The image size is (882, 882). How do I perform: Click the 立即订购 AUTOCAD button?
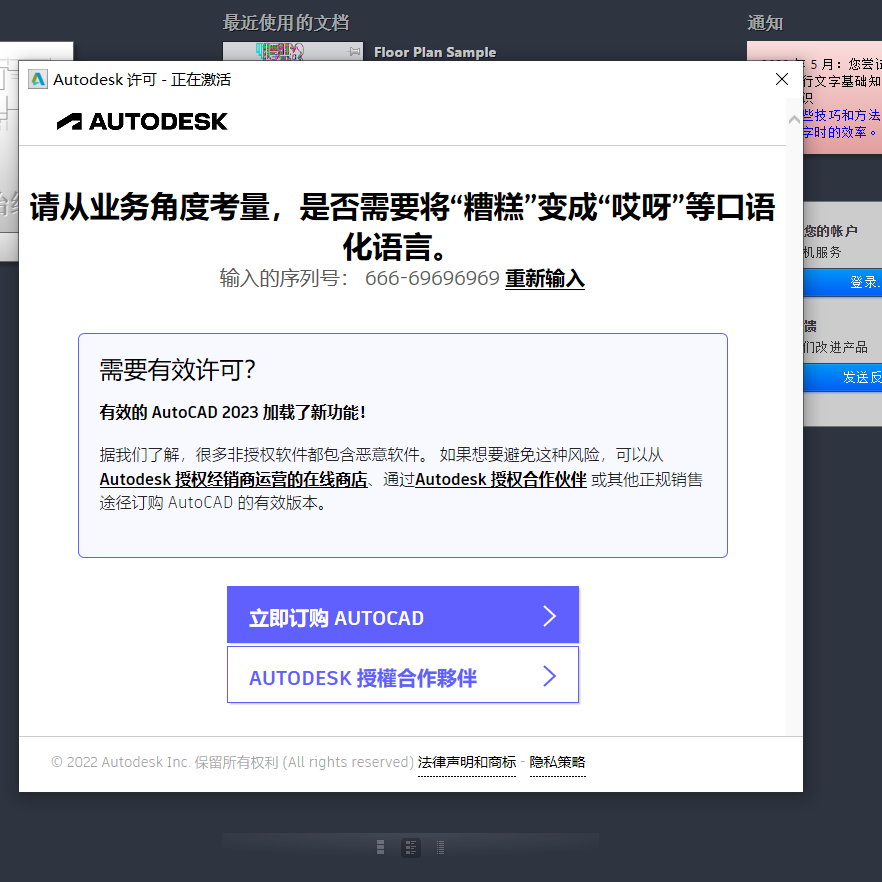(x=403, y=615)
